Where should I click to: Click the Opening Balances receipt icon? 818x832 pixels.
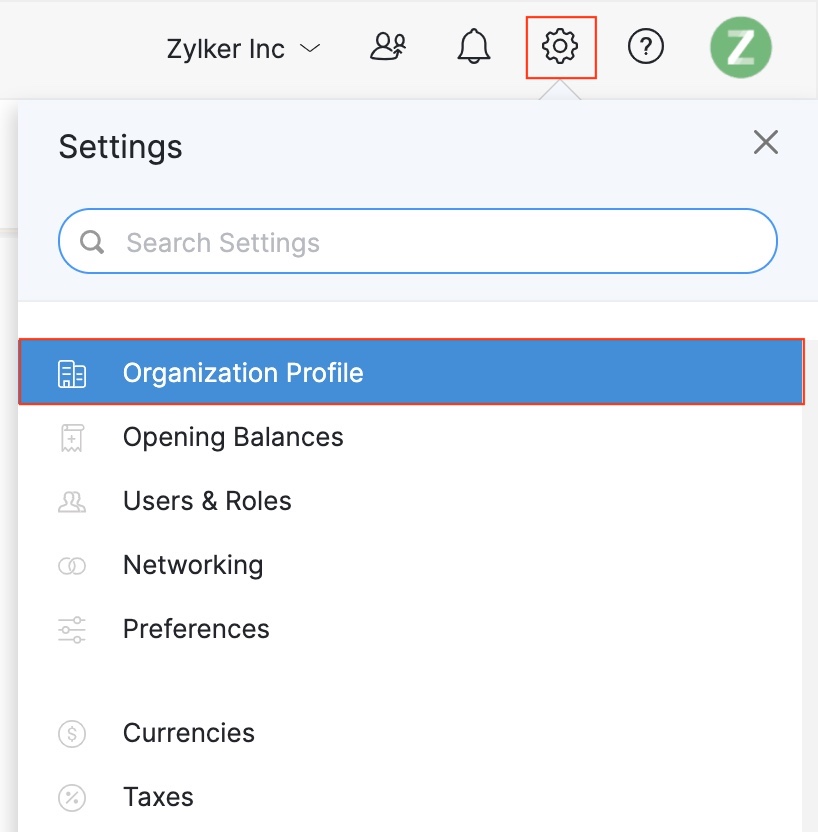tap(71, 436)
